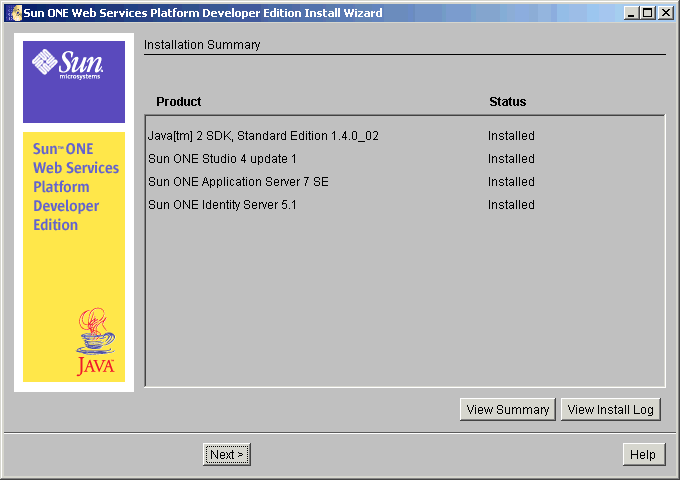This screenshot has width=680, height=480.
Task: Click the Next > button
Action: 226,454
